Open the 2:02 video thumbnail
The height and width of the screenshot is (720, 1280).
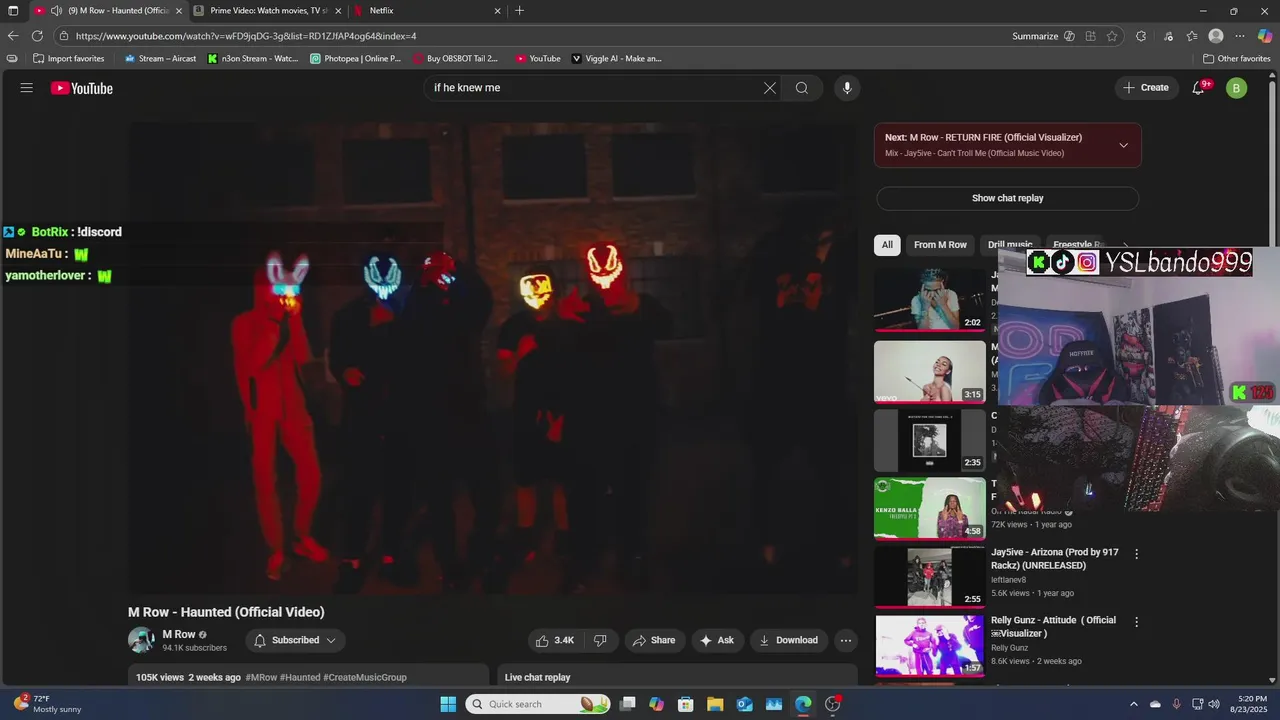pos(930,300)
